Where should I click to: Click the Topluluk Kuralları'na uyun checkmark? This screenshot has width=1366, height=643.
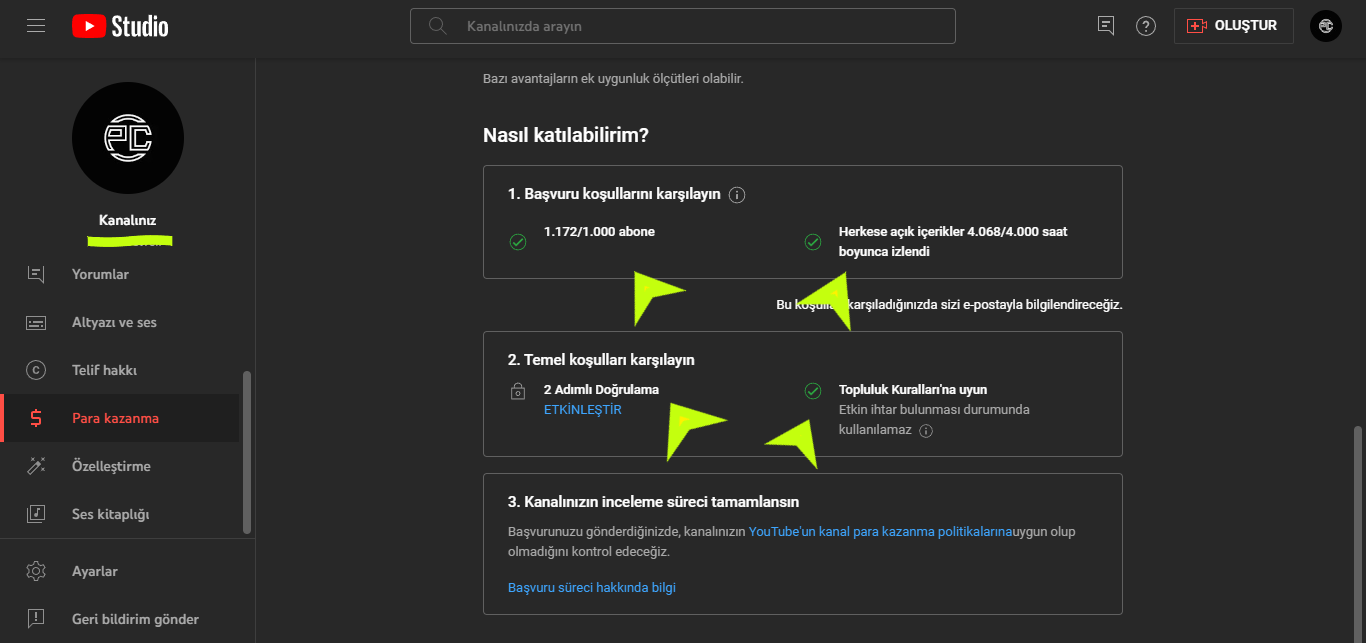point(813,391)
